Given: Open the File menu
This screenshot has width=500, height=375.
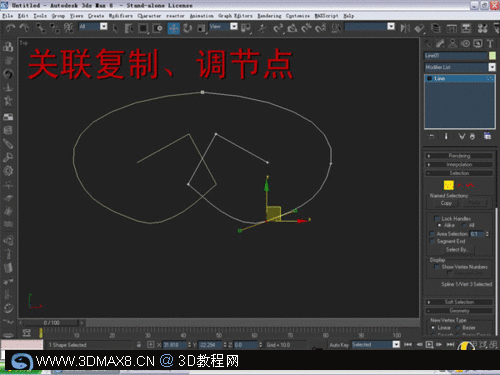Looking at the screenshot, I should coord(7,16).
